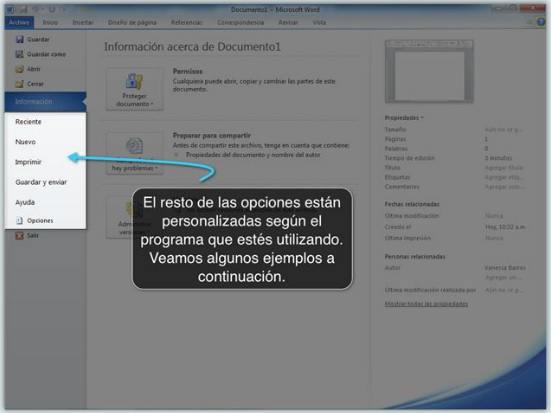Screen dimensions: 551x413
Task: Open the Reciente section
Action: coord(45,122)
